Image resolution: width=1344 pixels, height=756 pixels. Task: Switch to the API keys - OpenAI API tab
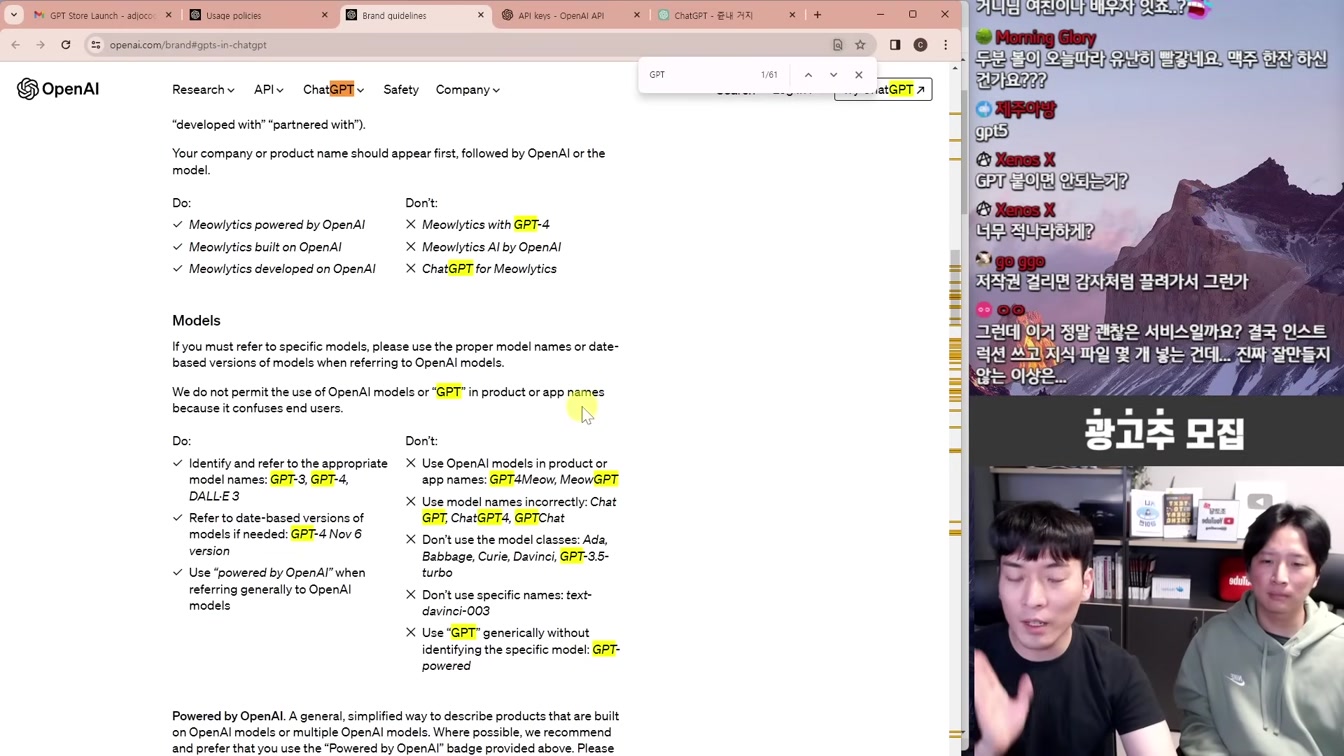point(570,15)
